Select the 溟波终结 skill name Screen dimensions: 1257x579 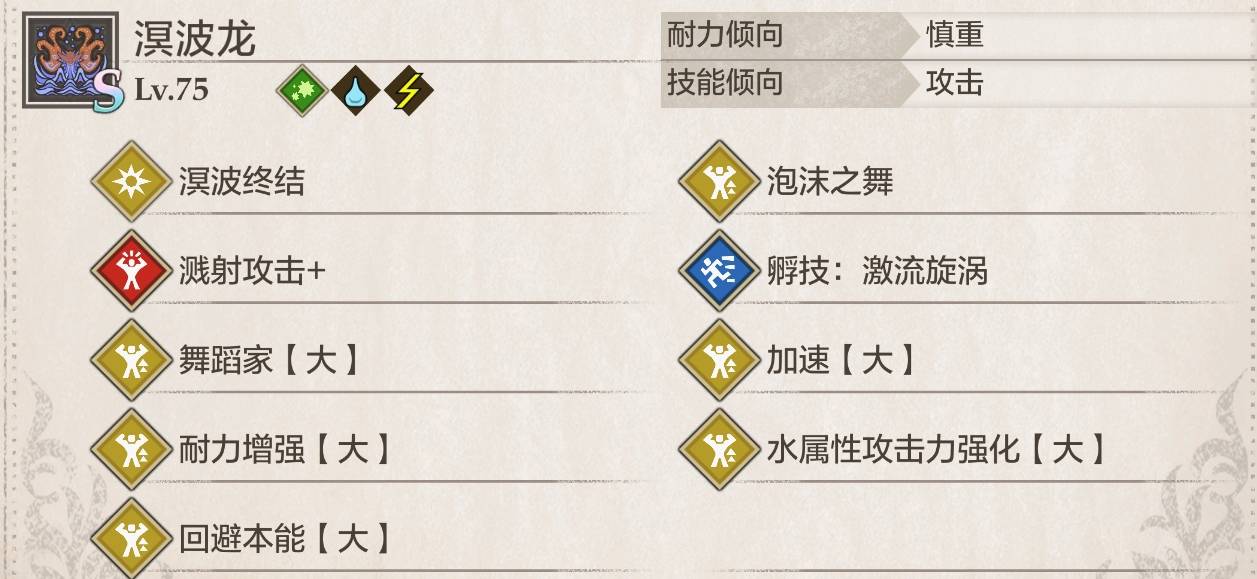241,182
